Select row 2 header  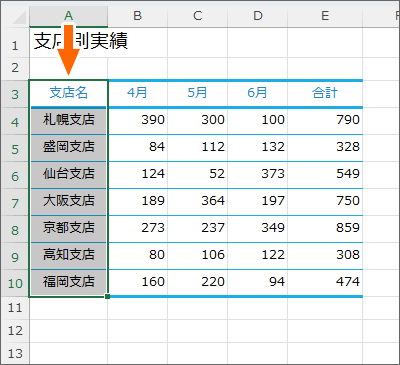click(x=15, y=68)
